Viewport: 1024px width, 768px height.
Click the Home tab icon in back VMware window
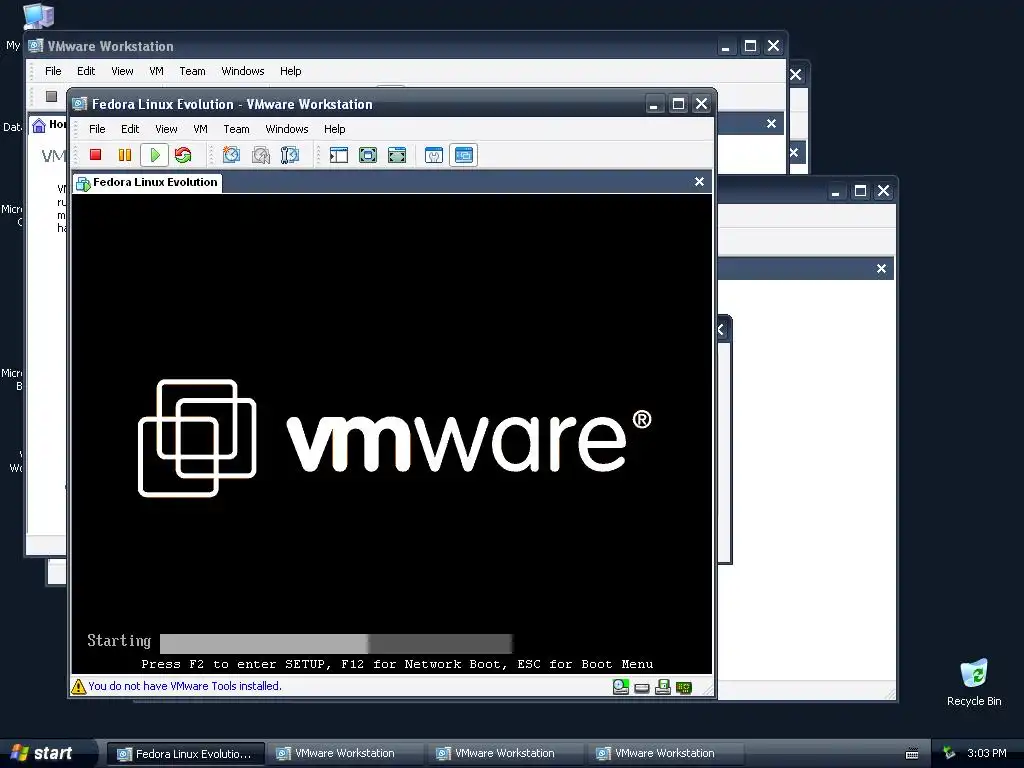(39, 125)
